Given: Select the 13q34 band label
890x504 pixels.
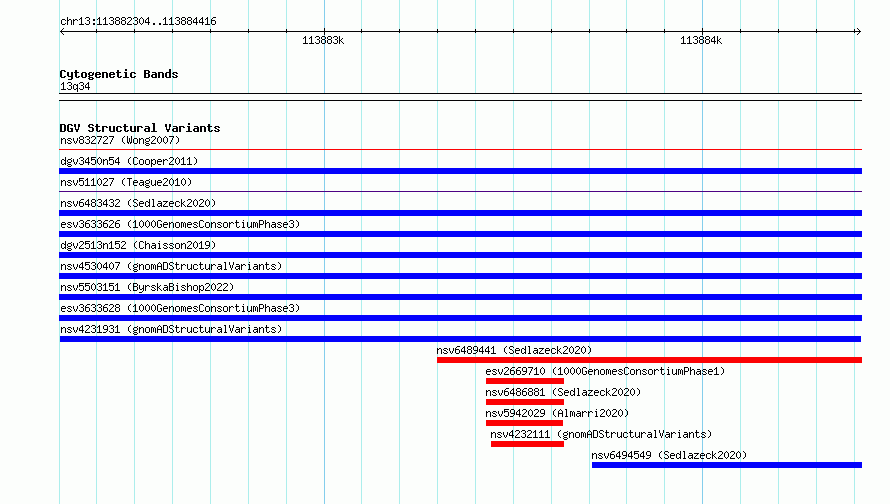Looking at the screenshot, I should pyautogui.click(x=75, y=86).
